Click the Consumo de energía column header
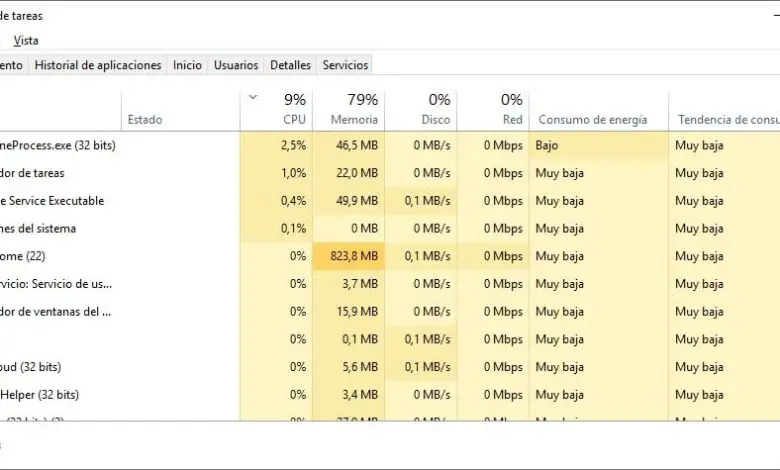The width and height of the screenshot is (780, 470). (x=592, y=119)
